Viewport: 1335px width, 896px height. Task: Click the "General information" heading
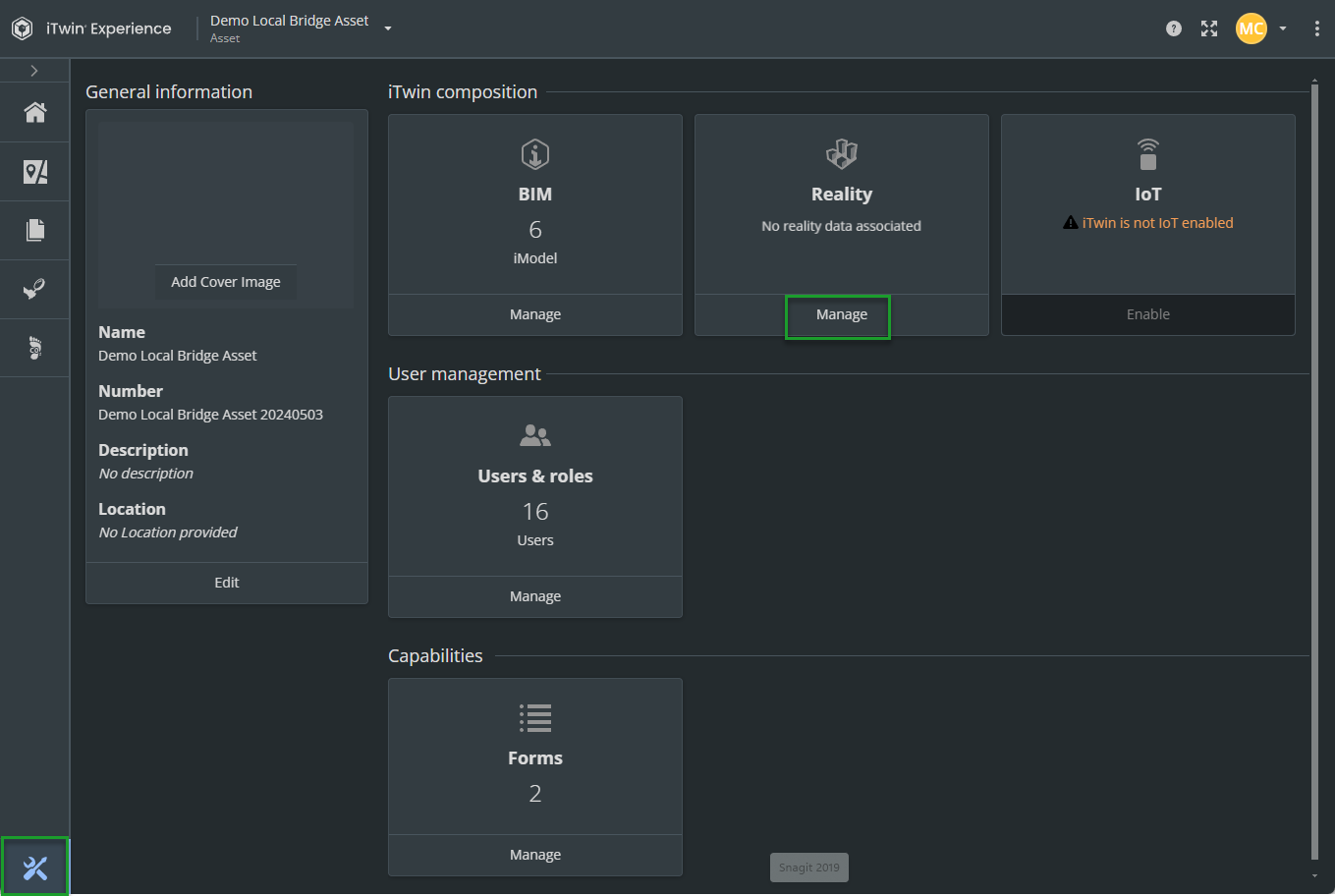[x=169, y=92]
